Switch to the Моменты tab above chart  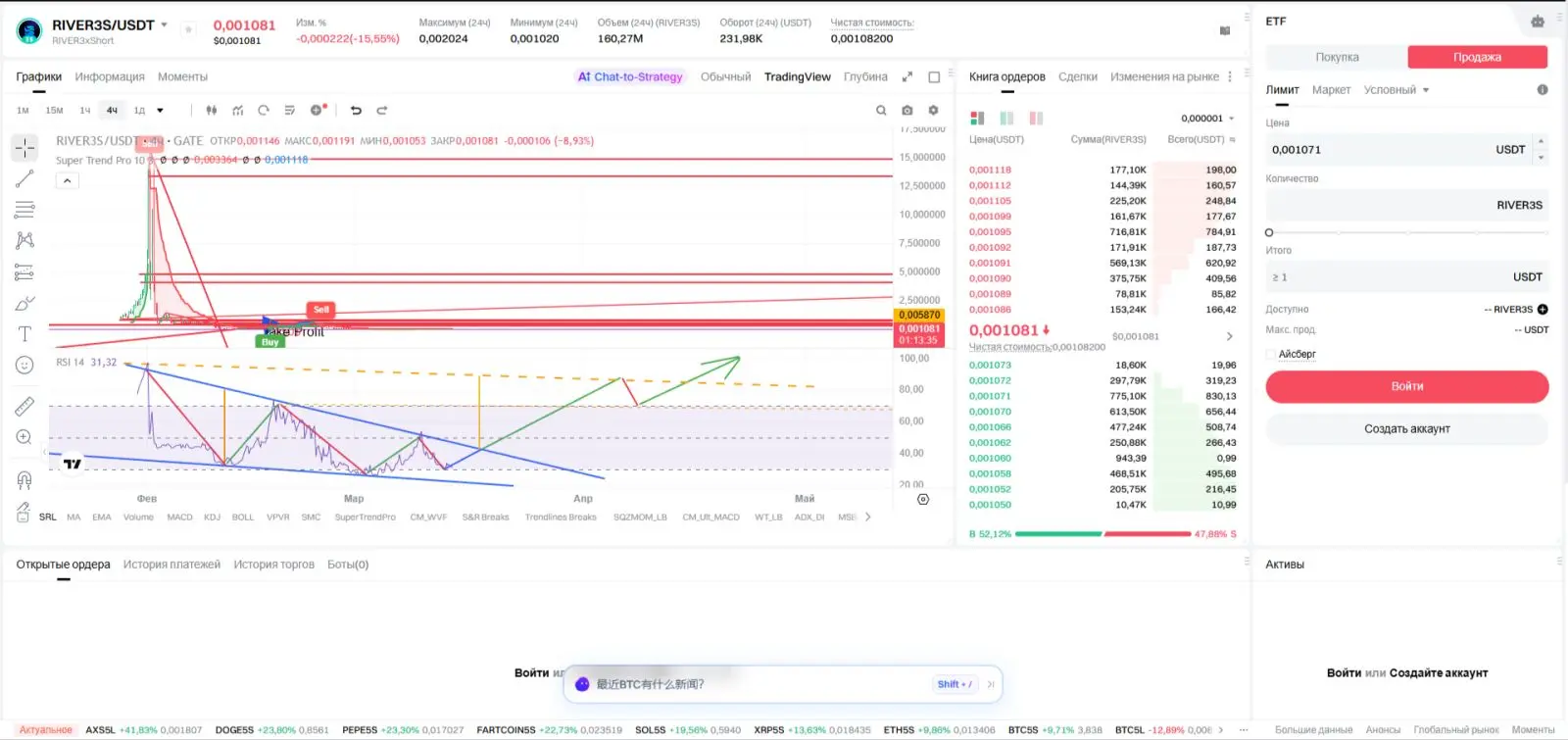click(182, 76)
